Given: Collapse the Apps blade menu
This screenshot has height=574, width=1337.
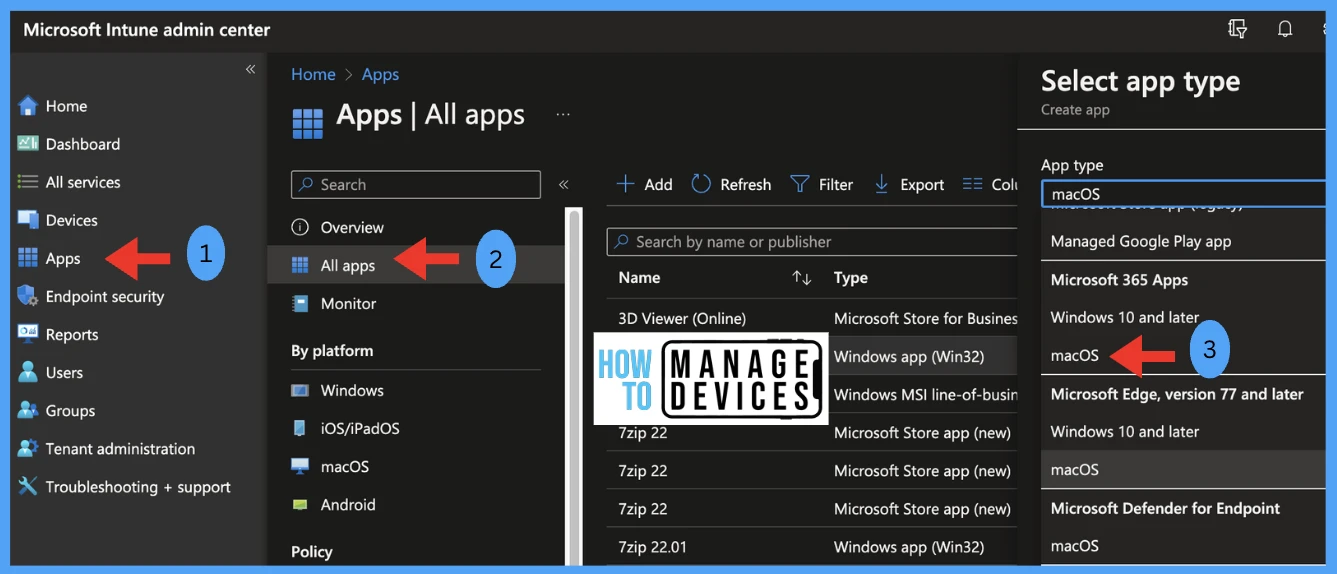Looking at the screenshot, I should 563,184.
